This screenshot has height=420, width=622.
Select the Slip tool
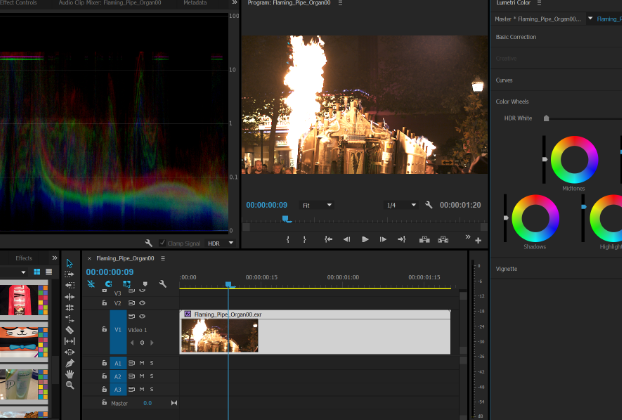[x=69, y=341]
